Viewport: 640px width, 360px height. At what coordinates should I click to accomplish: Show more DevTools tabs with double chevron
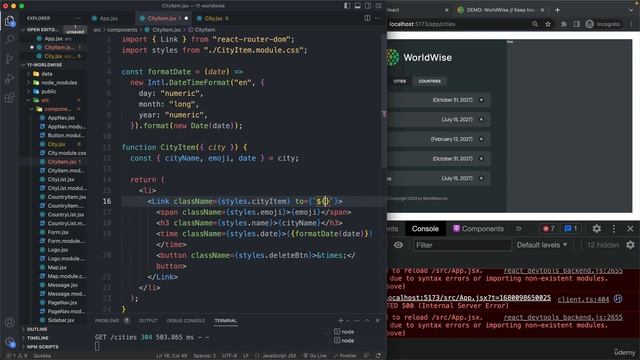(518, 229)
